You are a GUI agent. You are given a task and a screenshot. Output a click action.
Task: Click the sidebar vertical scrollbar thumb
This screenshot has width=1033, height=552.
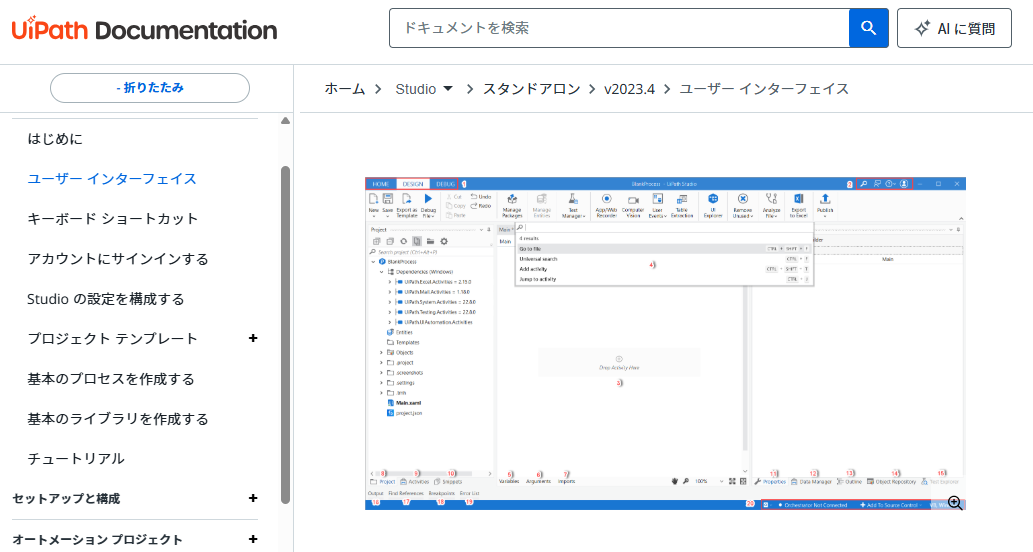pos(285,335)
